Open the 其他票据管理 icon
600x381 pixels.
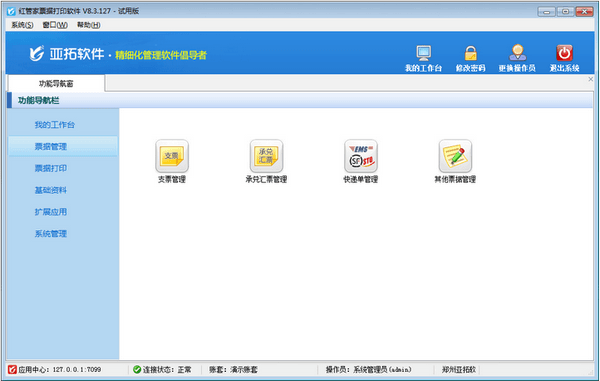tap(455, 156)
